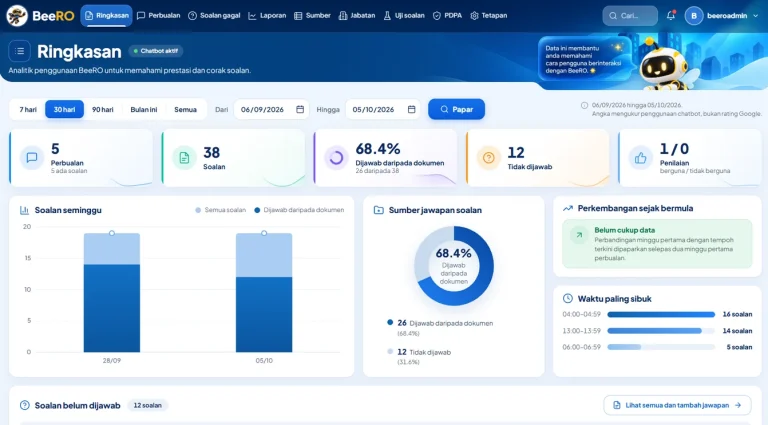The width and height of the screenshot is (768, 425).
Task: Click the Chatbot aktif status badge
Action: pos(156,51)
